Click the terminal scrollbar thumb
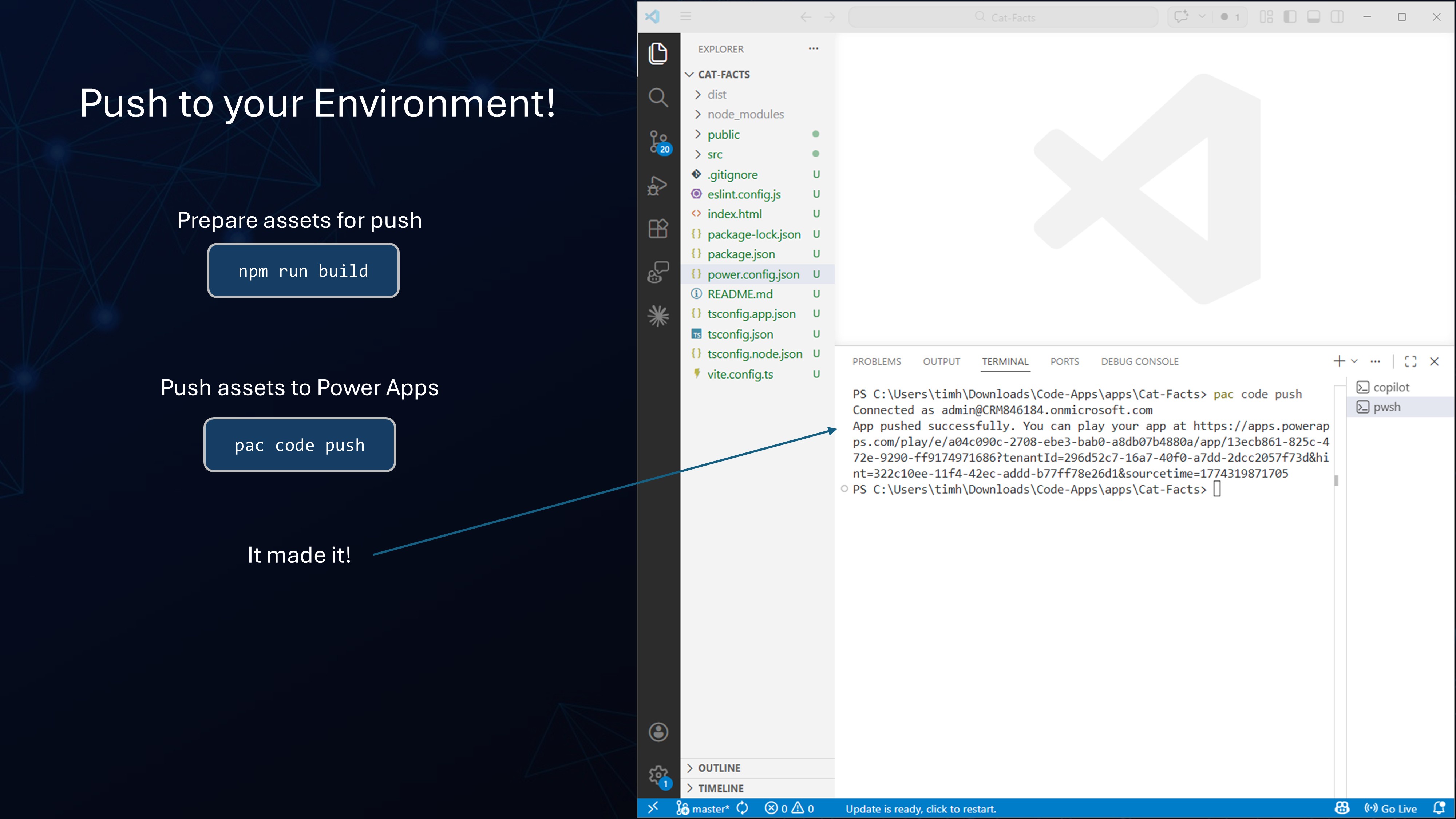 [1337, 480]
